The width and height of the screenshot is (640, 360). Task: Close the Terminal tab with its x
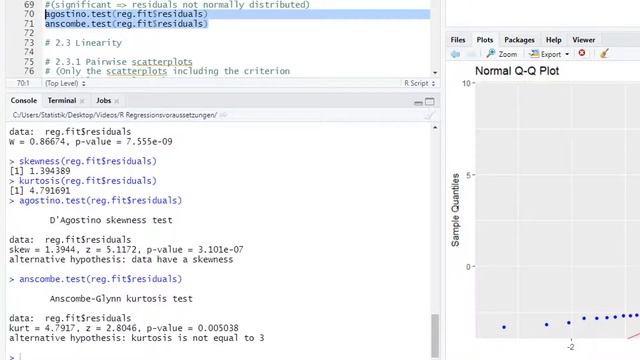tap(82, 101)
